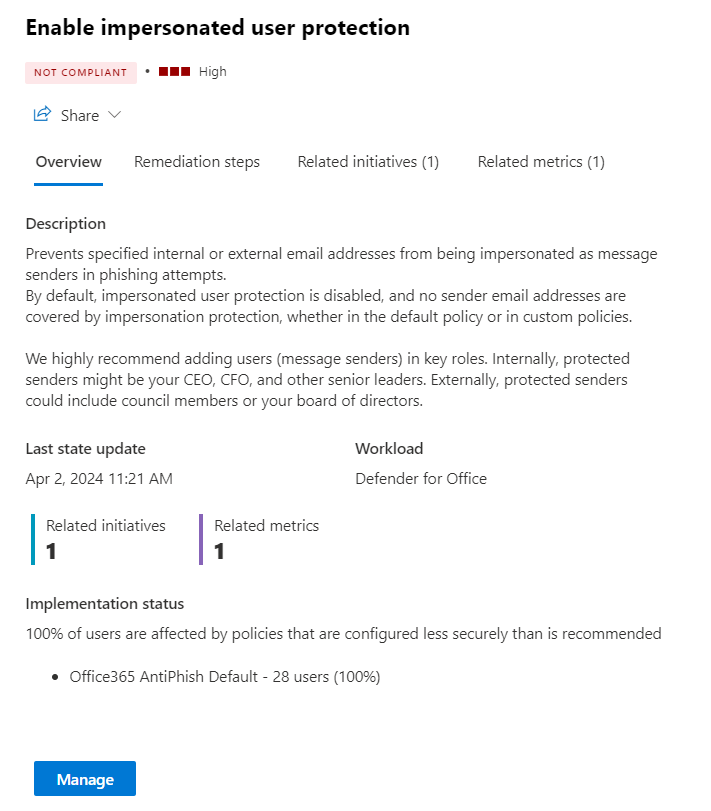
Task: Click the Office365 AntiPhish Default policy entry
Action: coord(224,677)
